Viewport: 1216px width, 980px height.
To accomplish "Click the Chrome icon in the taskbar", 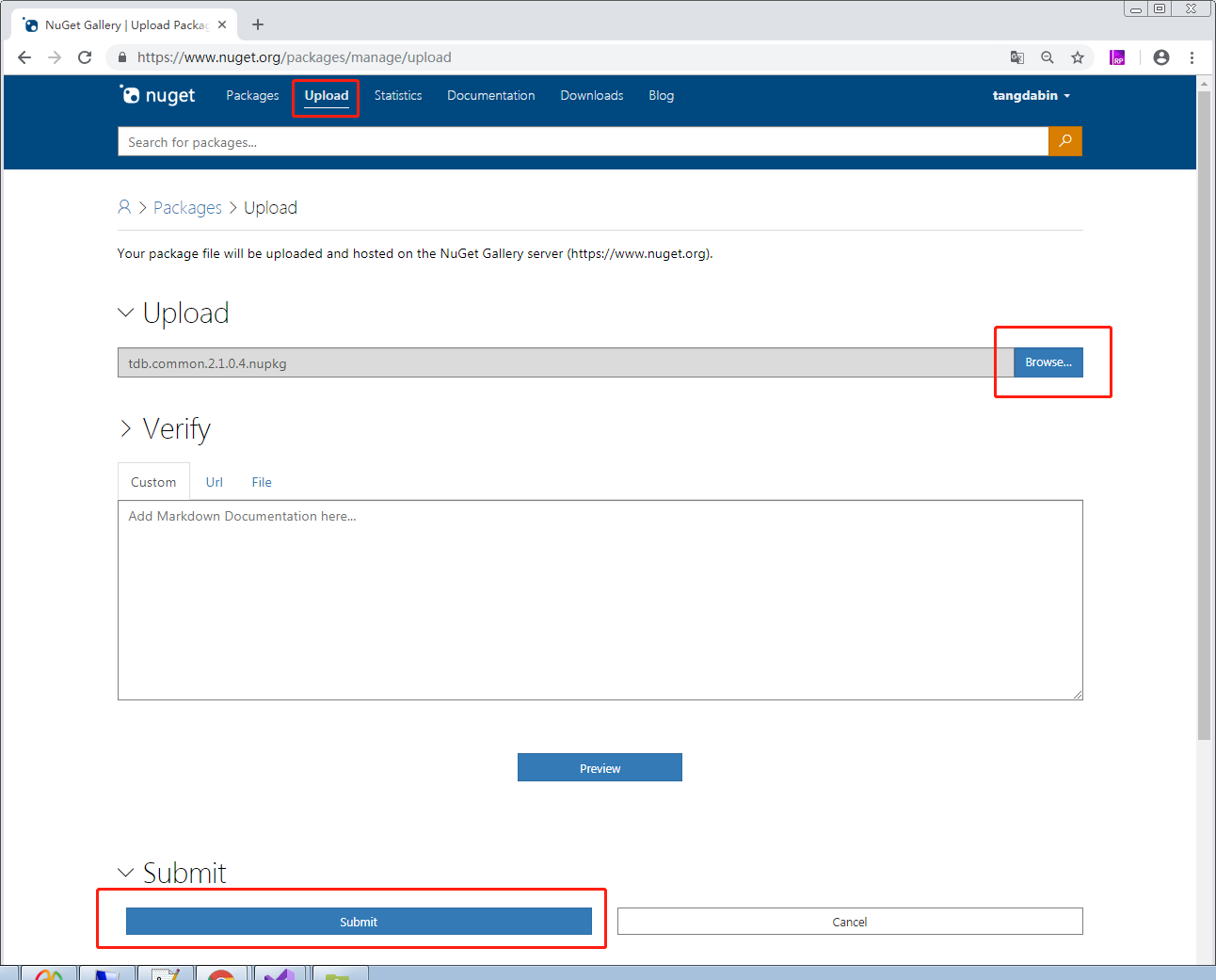I will 221,973.
